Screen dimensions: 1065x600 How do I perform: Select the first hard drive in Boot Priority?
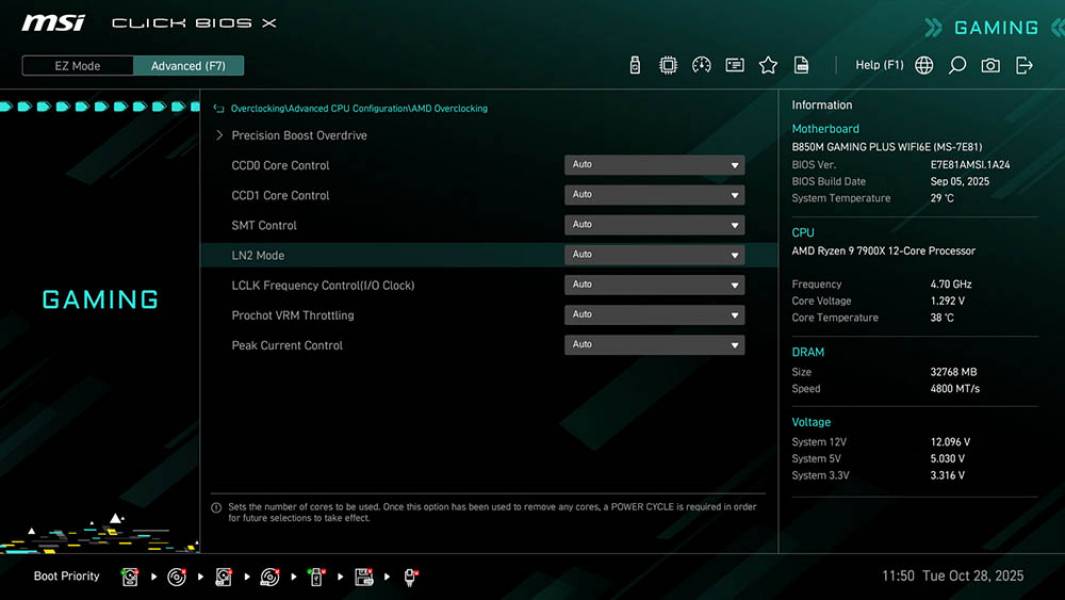pyautogui.click(x=130, y=576)
